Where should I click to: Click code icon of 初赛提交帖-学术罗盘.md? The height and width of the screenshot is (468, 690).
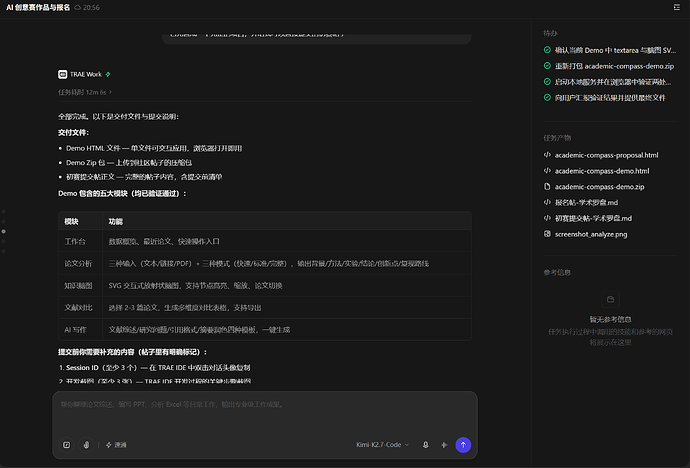(x=547, y=218)
